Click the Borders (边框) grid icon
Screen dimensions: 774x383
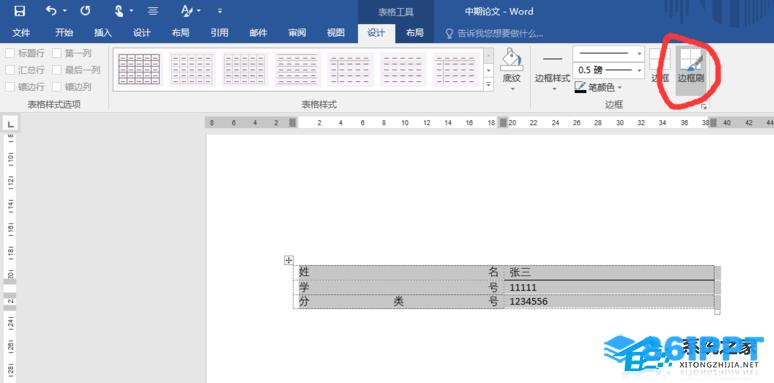[660, 66]
